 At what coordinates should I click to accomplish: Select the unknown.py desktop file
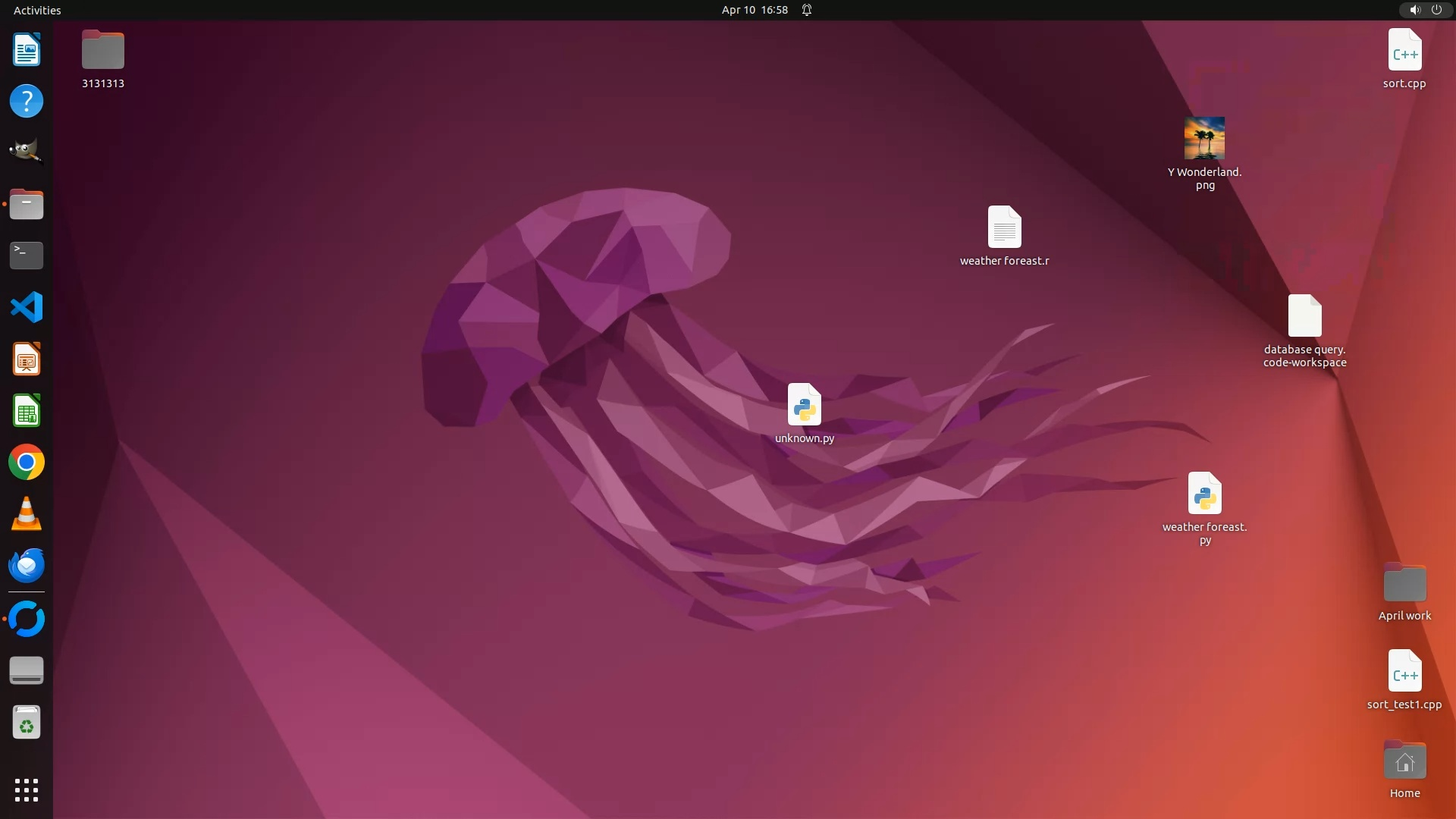tap(804, 405)
